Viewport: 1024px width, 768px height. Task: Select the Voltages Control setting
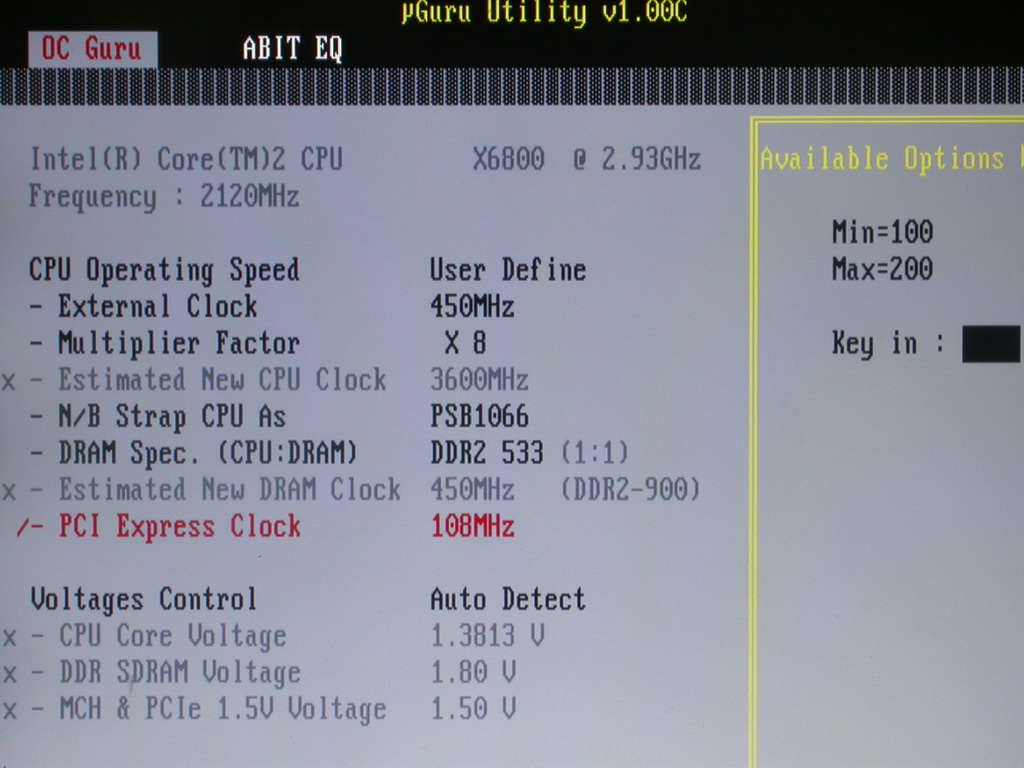143,599
